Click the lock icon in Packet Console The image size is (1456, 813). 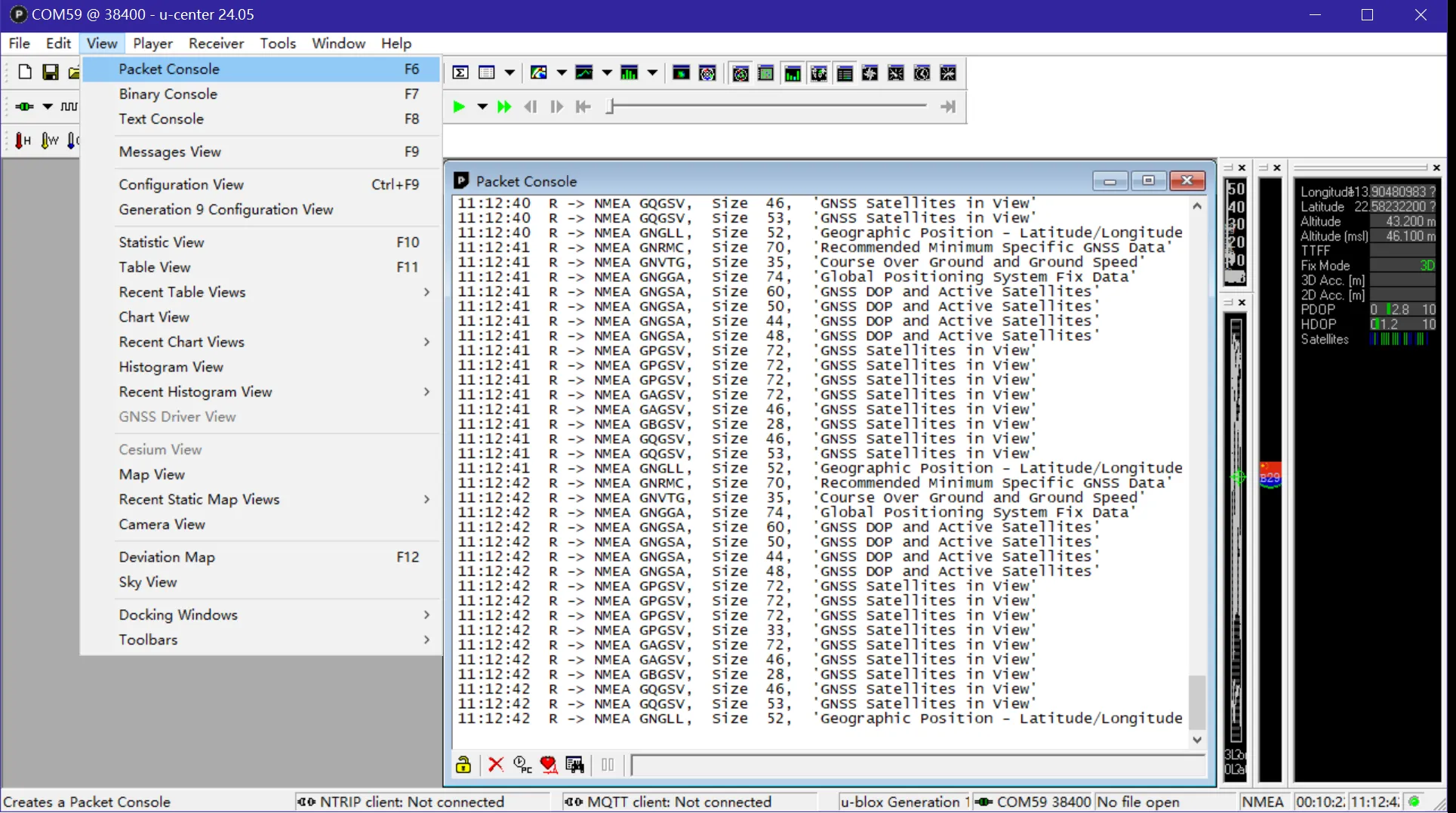pyautogui.click(x=463, y=765)
